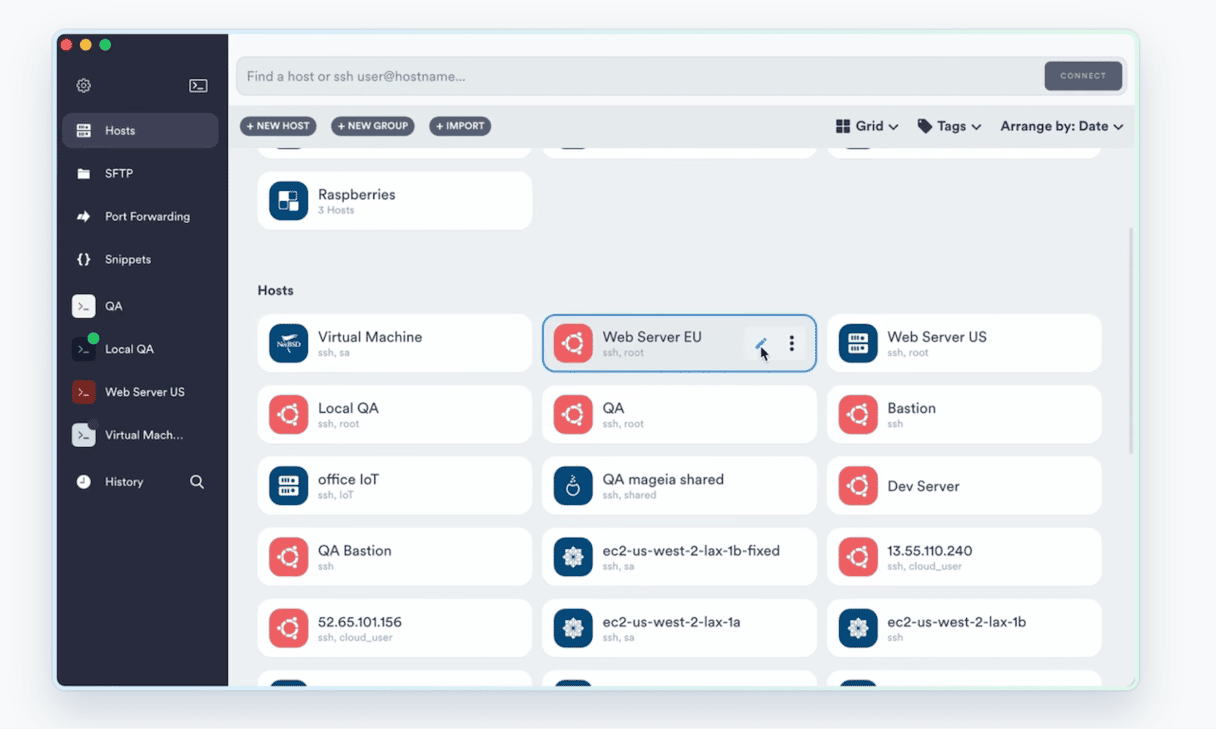Switch to the Local QA session tab
The height and width of the screenshot is (729, 1216).
point(140,349)
